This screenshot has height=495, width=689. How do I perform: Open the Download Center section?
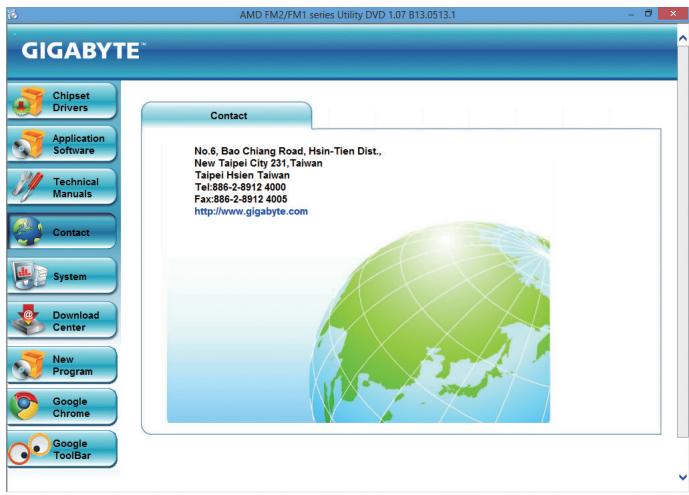[62, 321]
